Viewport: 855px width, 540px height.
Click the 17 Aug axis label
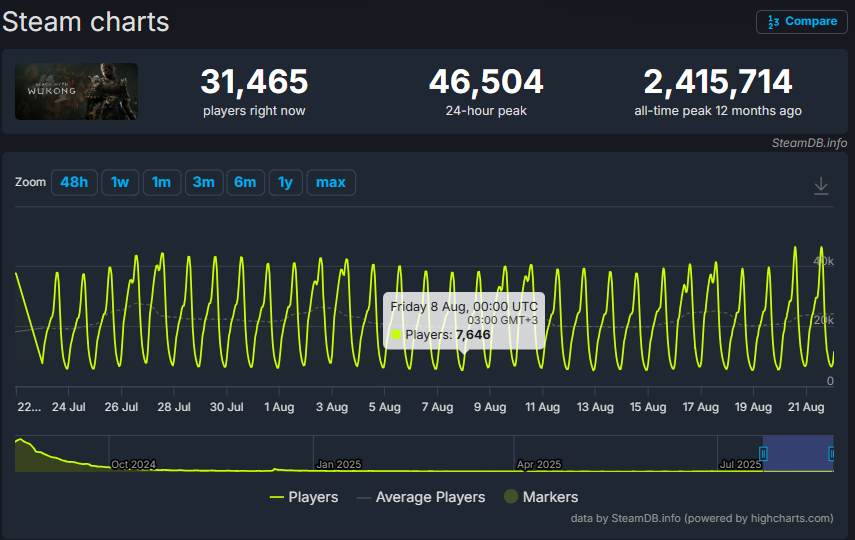pyautogui.click(x=701, y=407)
